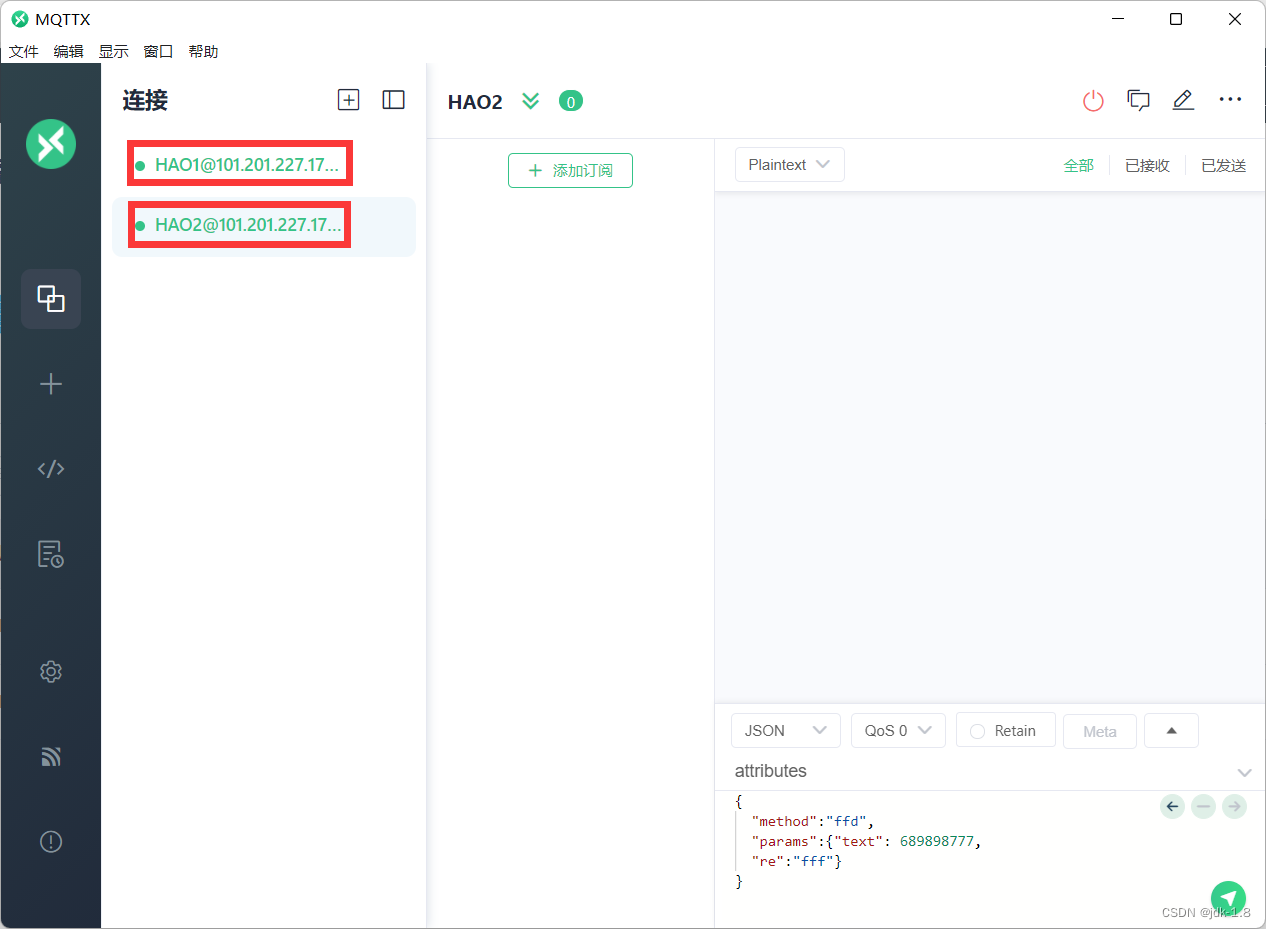The width and height of the screenshot is (1266, 929).
Task: Open the more options three-dot menu
Action: click(x=1230, y=100)
